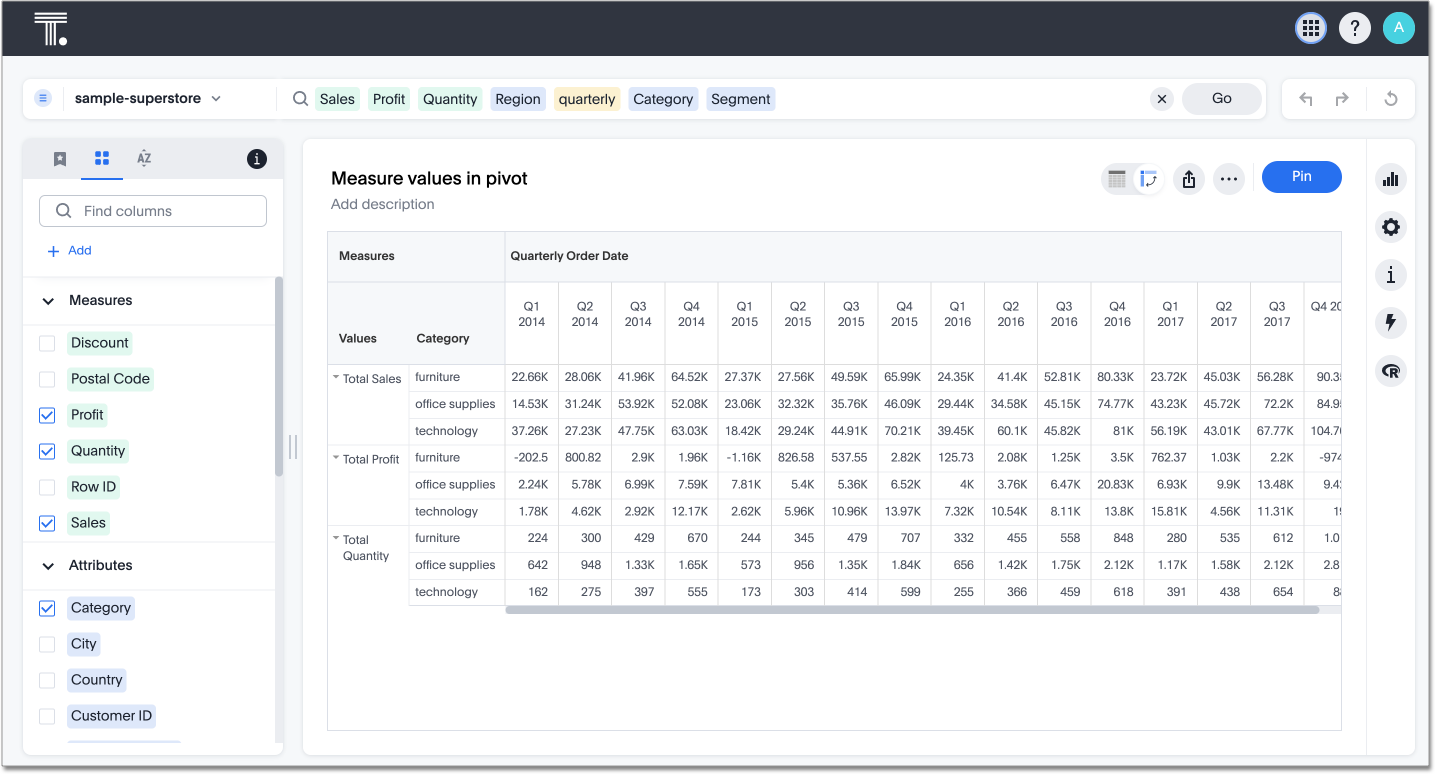Open the chart configuration bar icon
The height and width of the screenshot is (774, 1435).
point(1390,179)
